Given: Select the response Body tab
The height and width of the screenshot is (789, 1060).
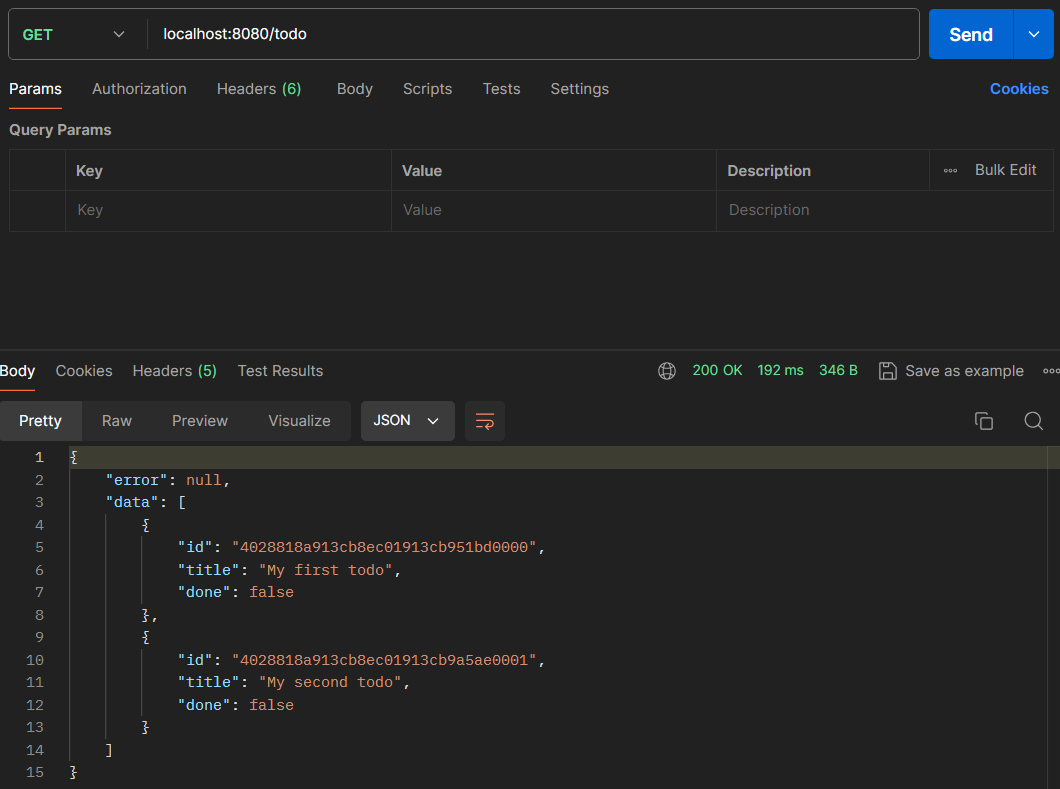Looking at the screenshot, I should pos(18,370).
